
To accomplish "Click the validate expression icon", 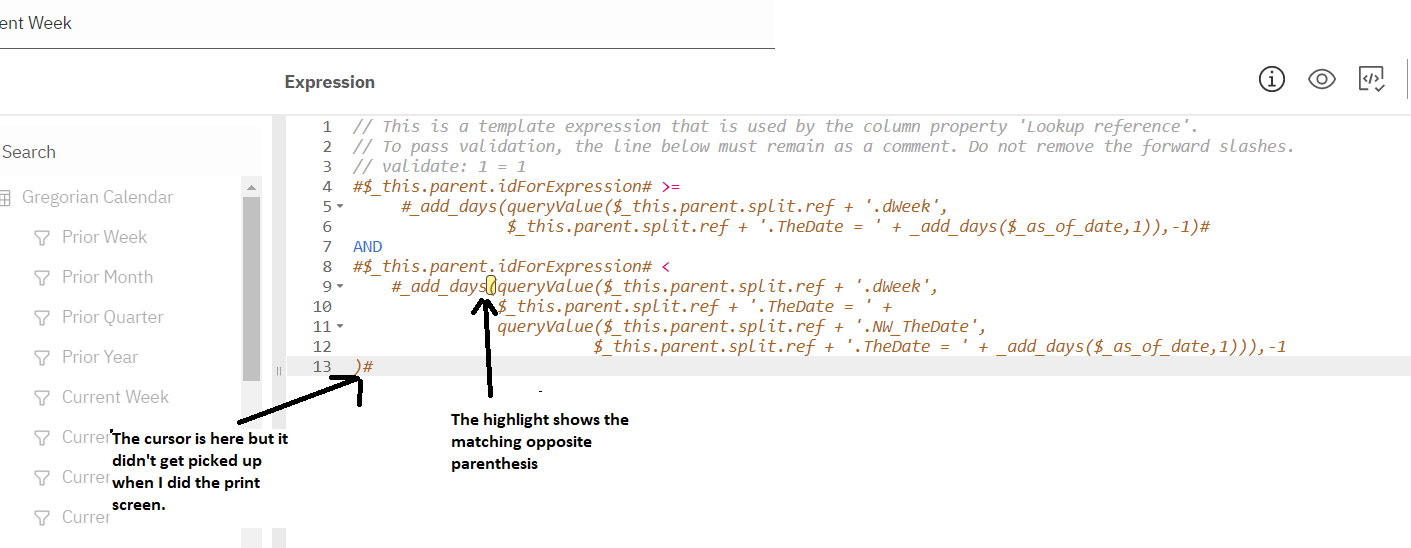I will pos(1371,80).
